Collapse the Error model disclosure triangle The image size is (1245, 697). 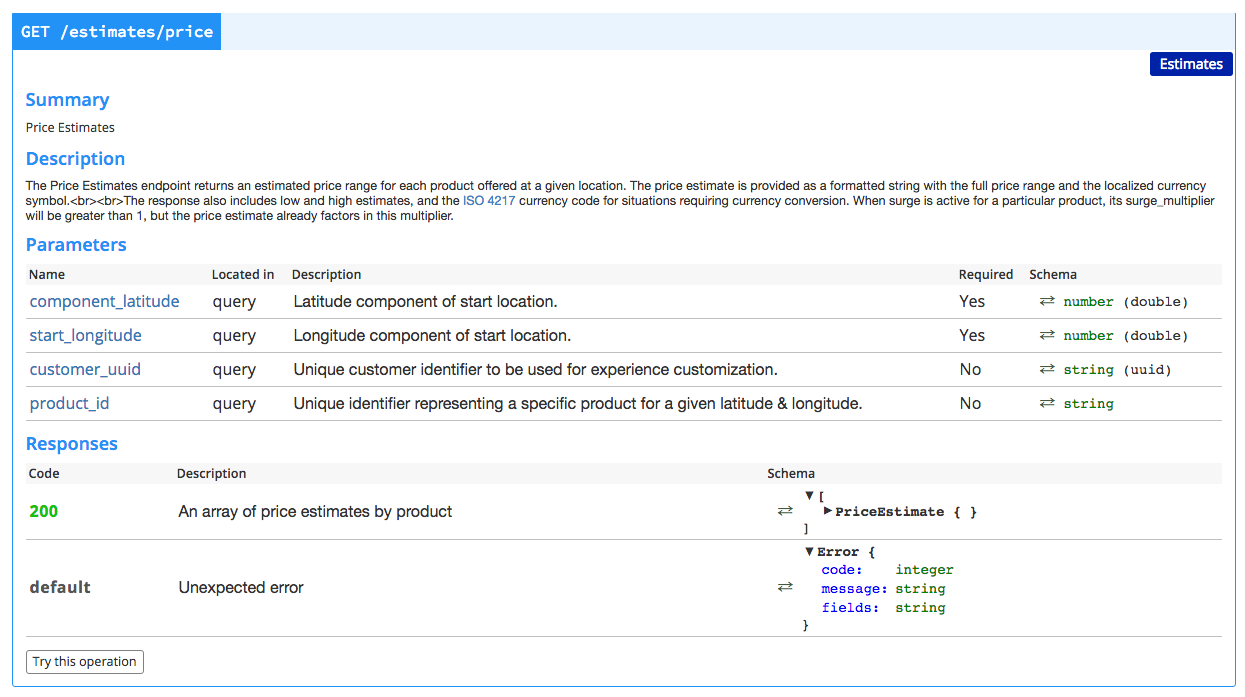click(x=808, y=550)
